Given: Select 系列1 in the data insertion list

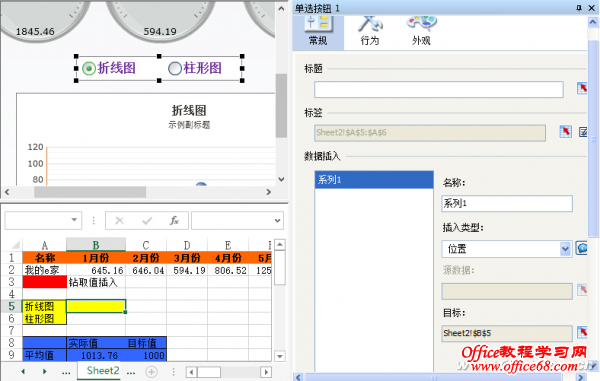Looking at the screenshot, I should point(374,179).
